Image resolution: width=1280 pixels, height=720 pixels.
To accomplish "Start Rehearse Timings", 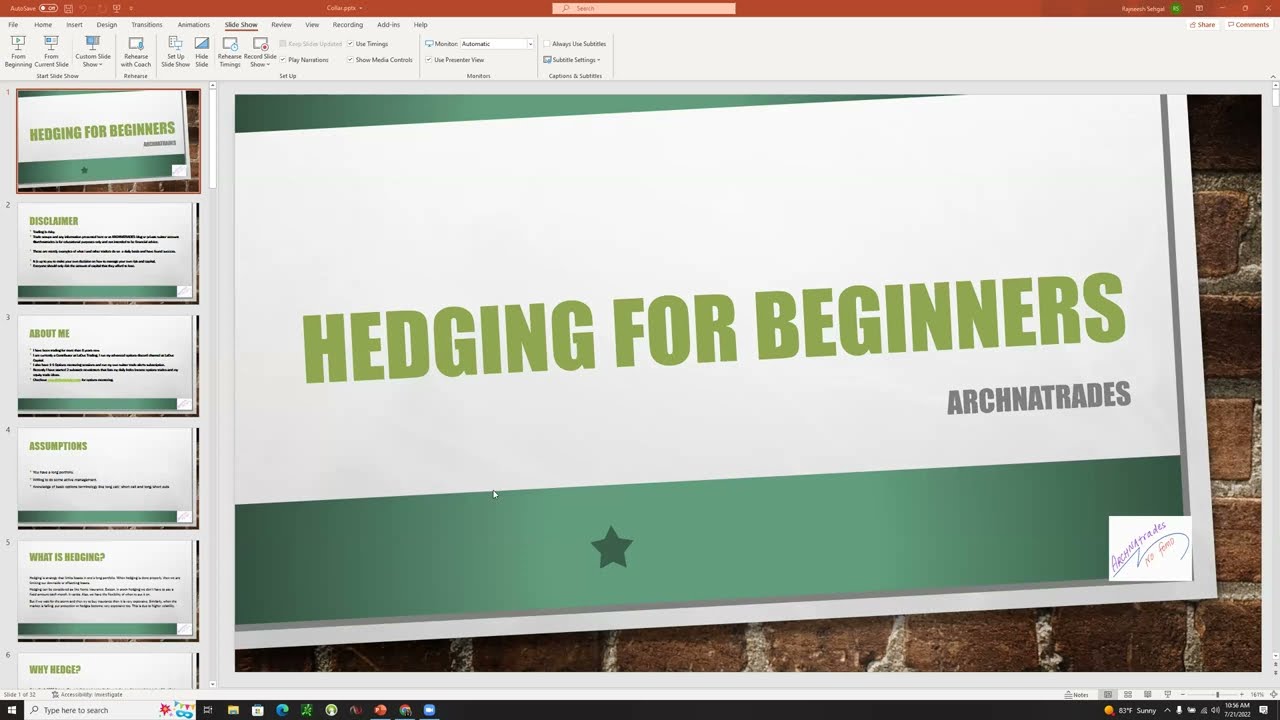I will [230, 52].
